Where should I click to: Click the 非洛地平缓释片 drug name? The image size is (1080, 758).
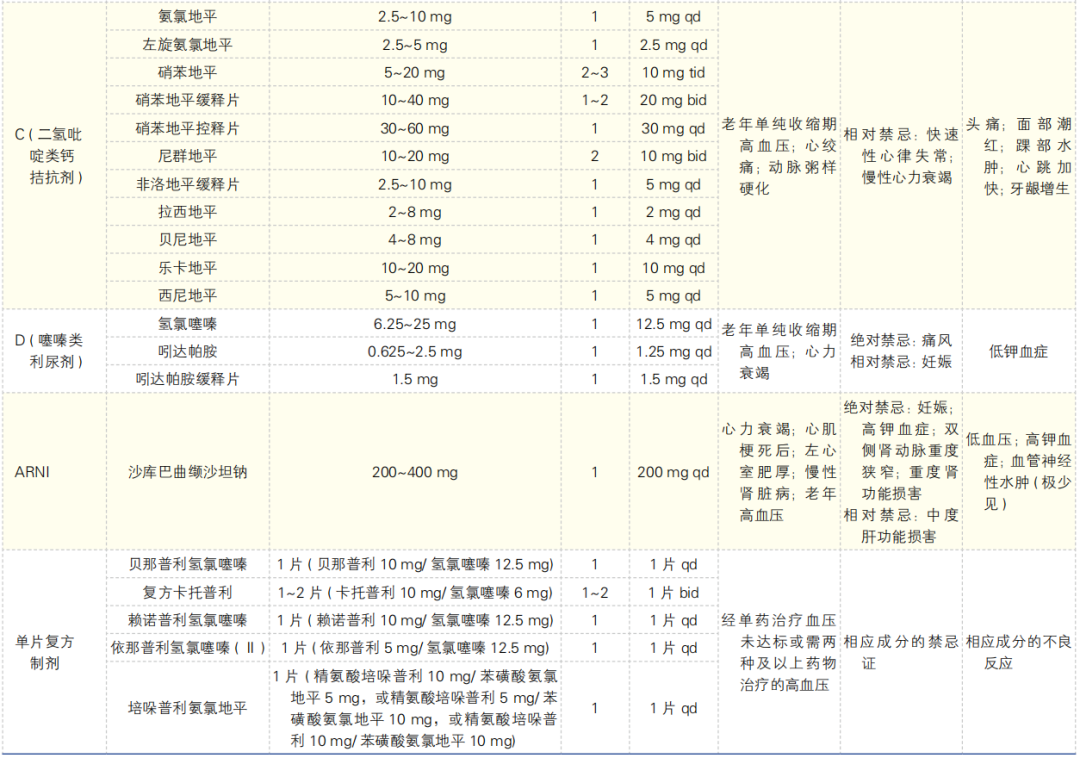(187, 185)
